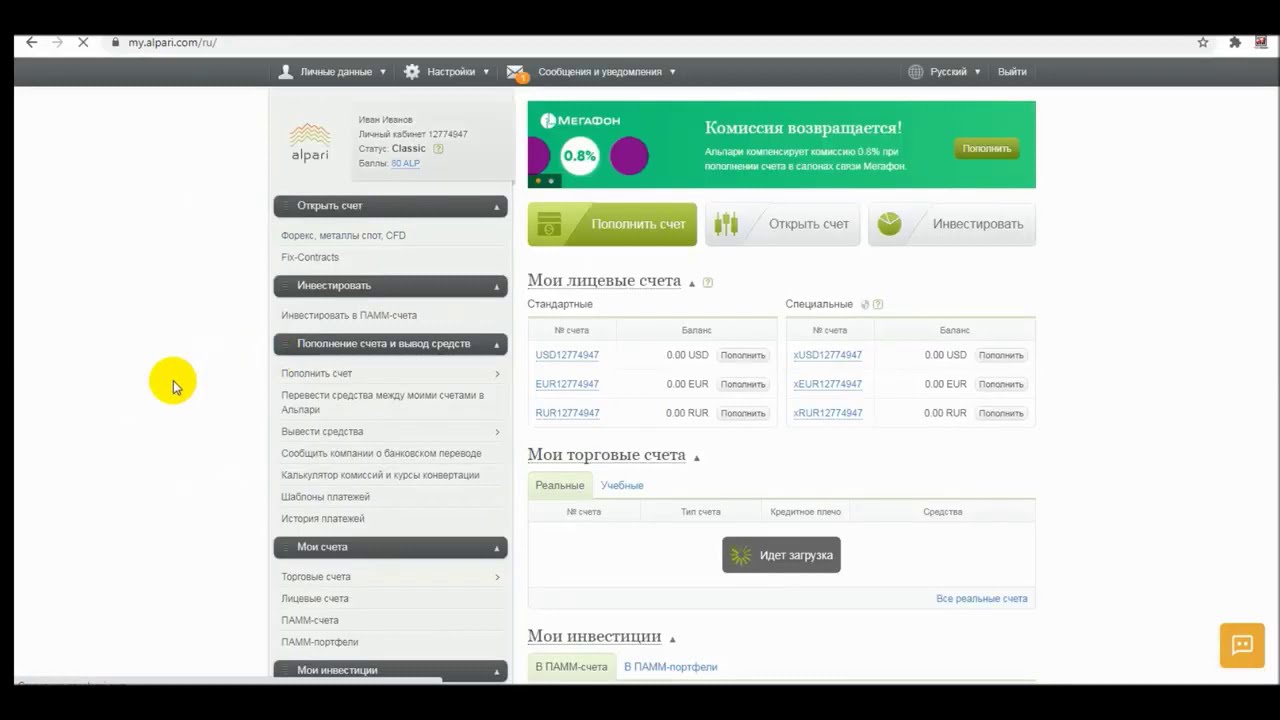Screen dimensions: 1280x720
Task: Stop page loading with the X button
Action: pos(83,42)
